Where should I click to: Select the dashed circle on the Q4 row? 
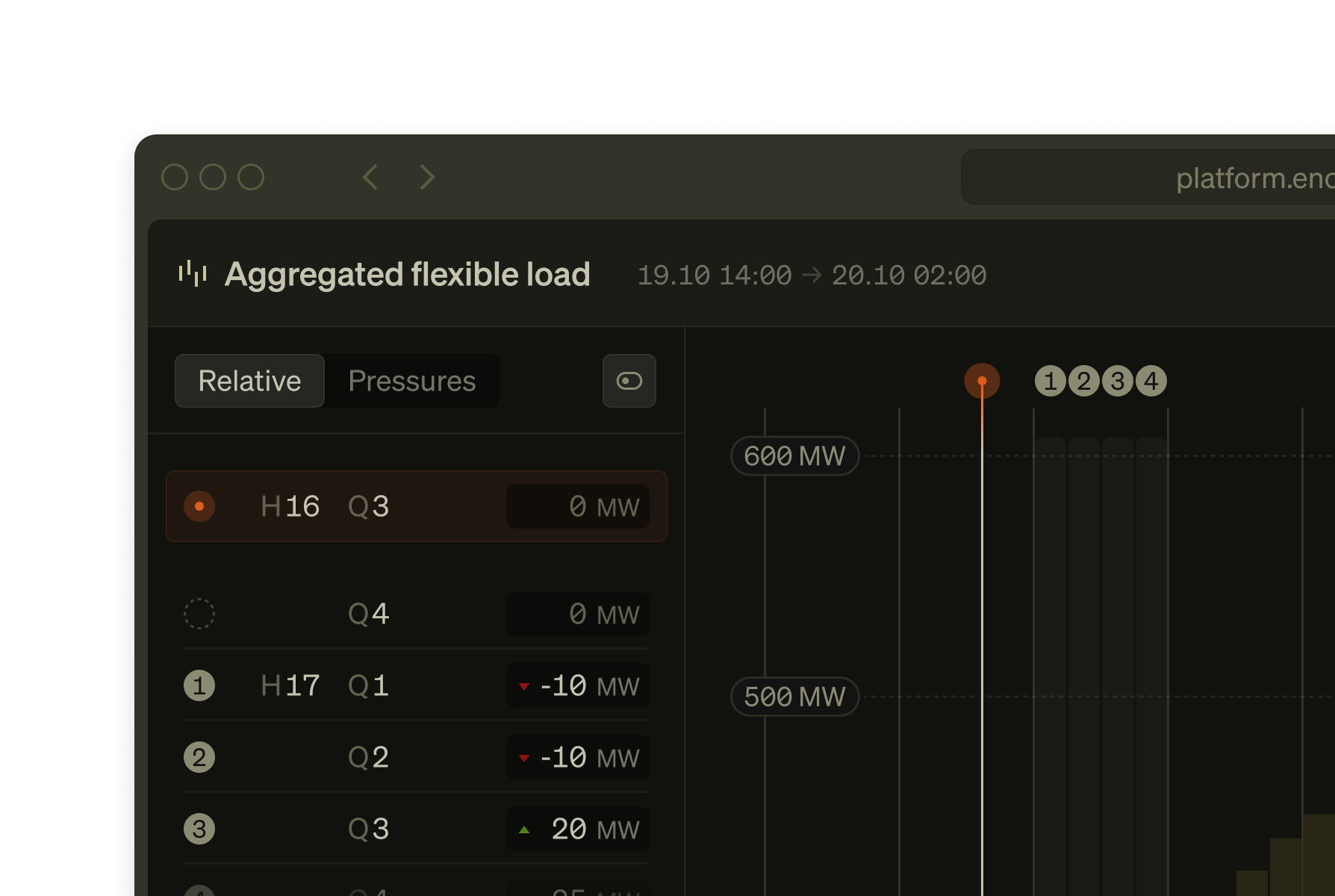(199, 614)
